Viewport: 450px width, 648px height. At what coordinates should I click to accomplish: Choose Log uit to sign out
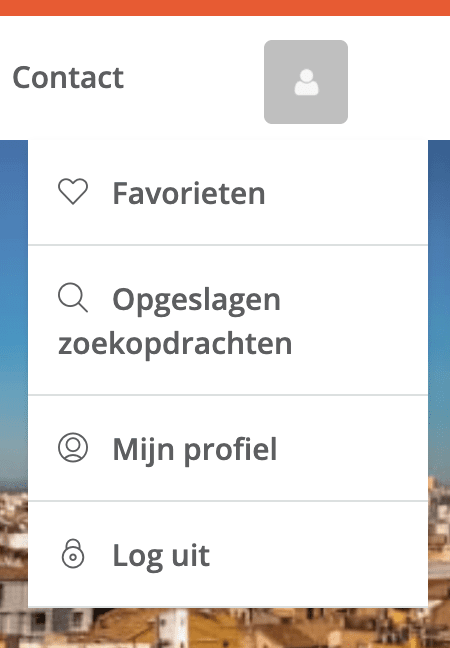[x=228, y=554]
